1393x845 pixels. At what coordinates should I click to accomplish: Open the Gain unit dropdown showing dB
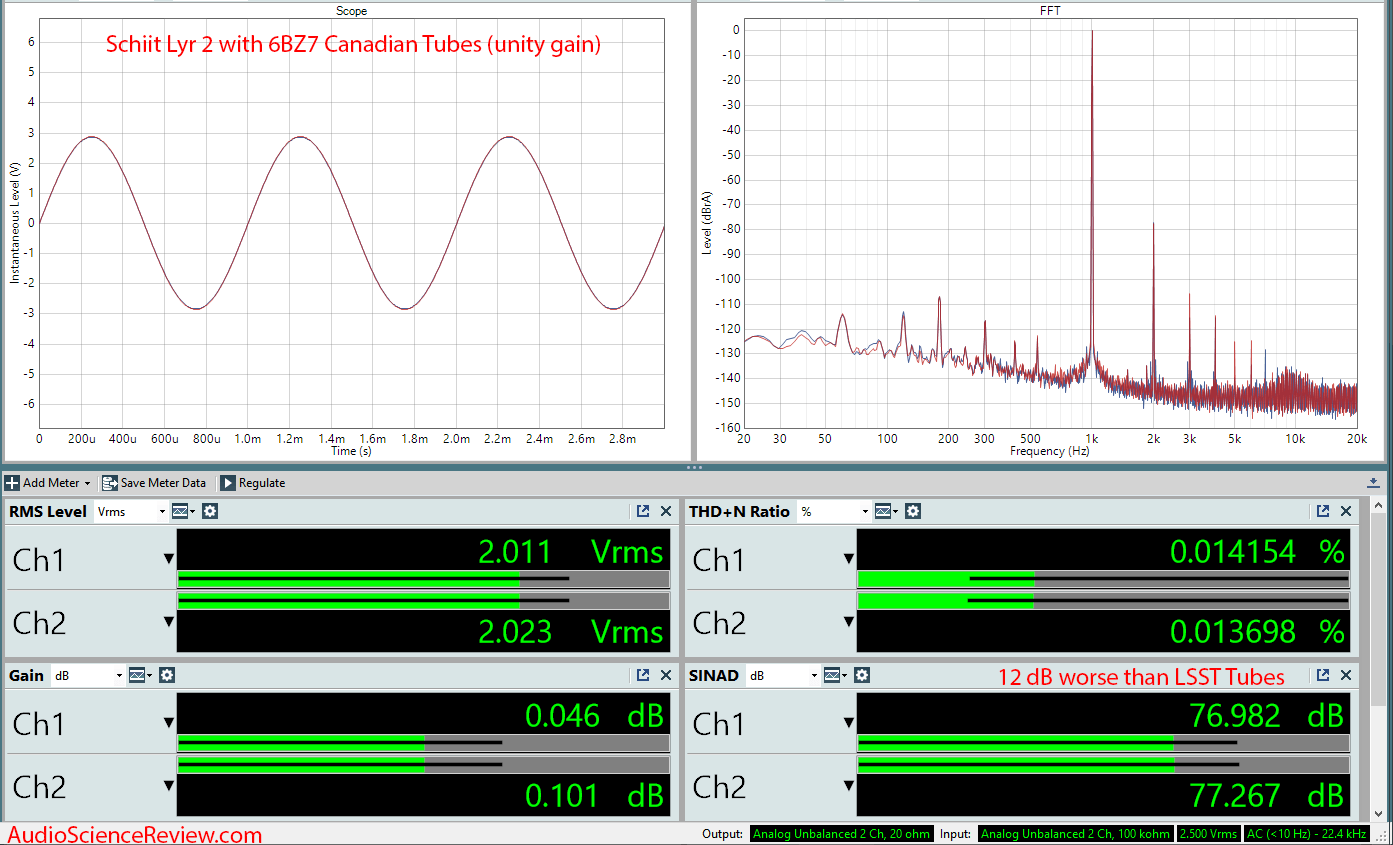[x=87, y=675]
